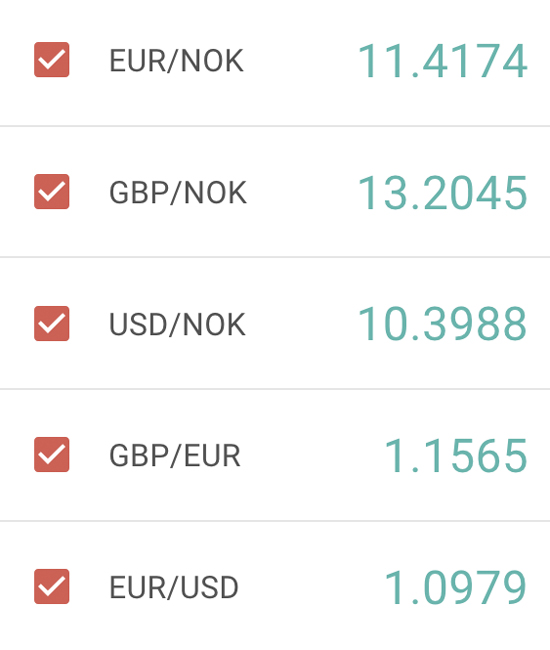Toggle the GBP/NOK checkbox off
This screenshot has width=550, height=650.
coord(51,192)
